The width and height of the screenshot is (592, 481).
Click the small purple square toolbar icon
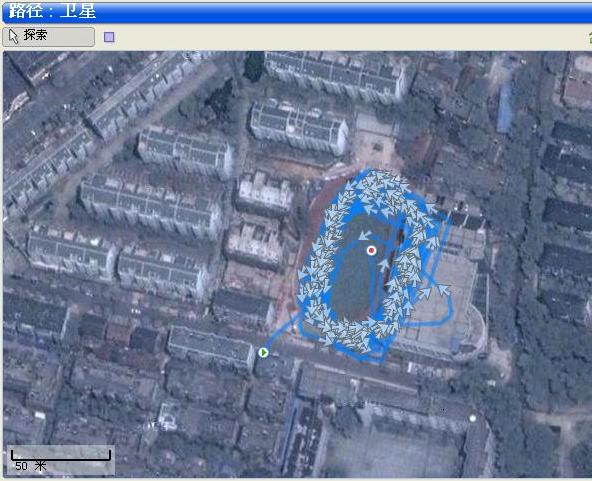[x=109, y=37]
